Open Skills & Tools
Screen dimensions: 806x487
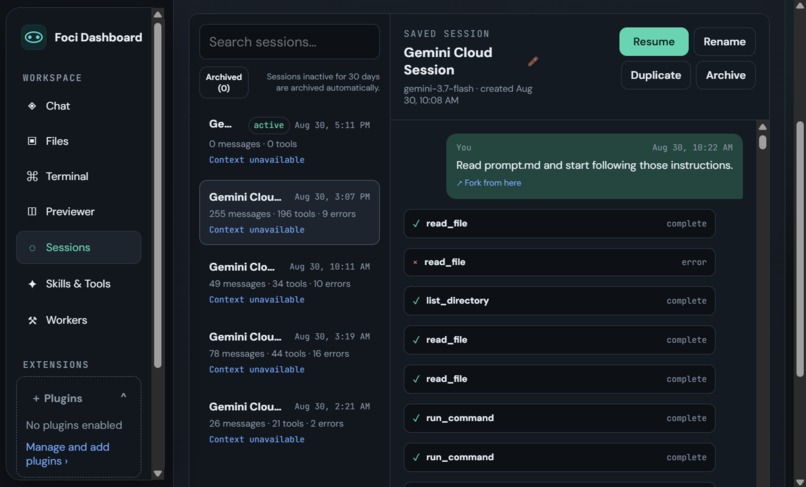(x=79, y=284)
